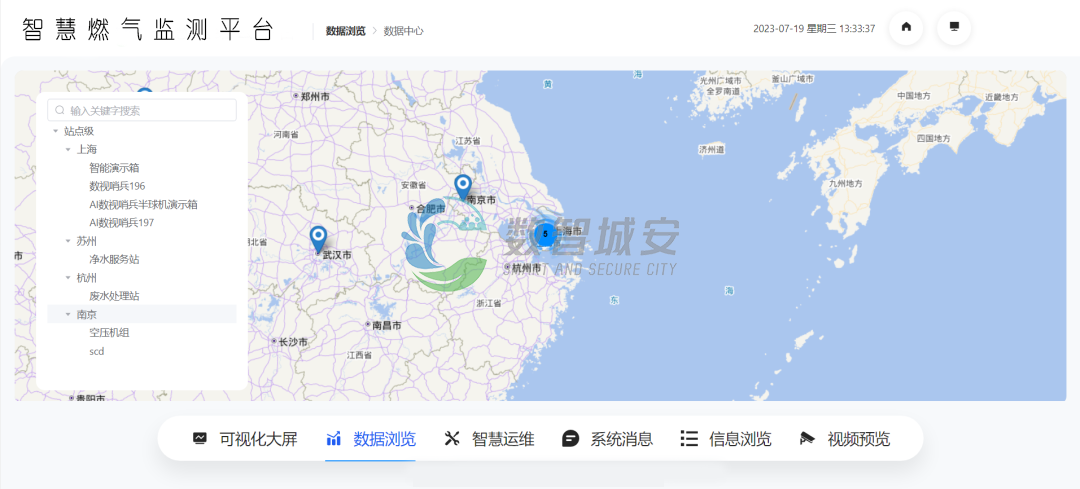Open the monitor screen icon button
Viewport: 1080px width, 489px height.
point(954,27)
